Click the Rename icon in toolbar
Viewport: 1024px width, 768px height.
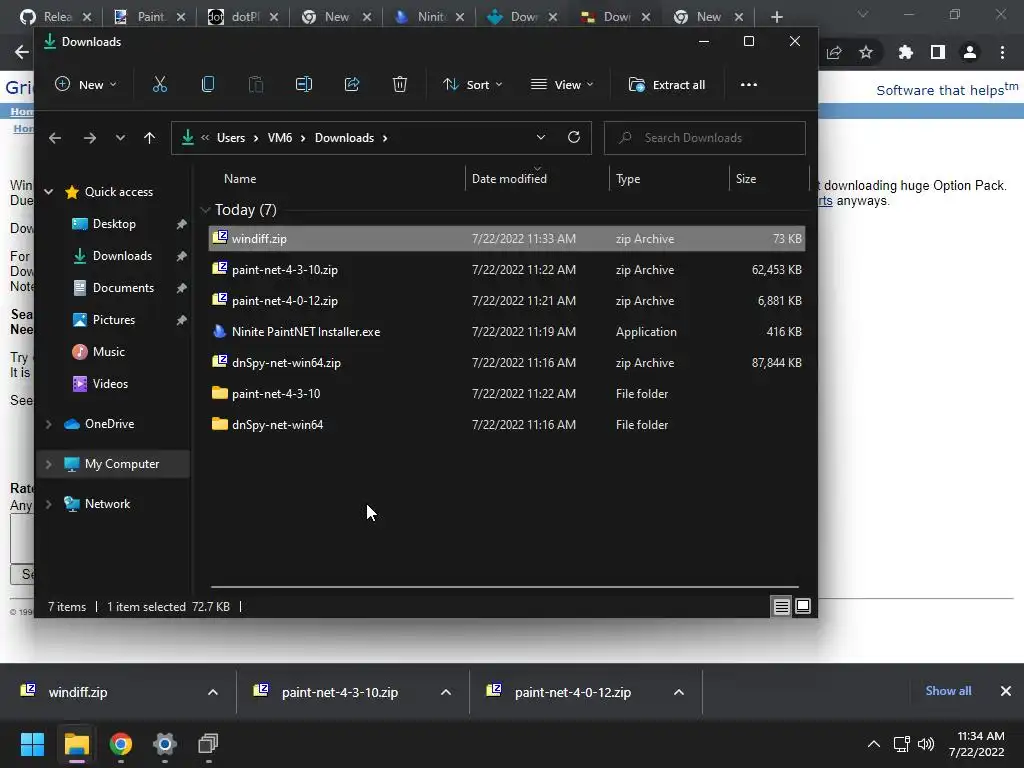point(304,84)
